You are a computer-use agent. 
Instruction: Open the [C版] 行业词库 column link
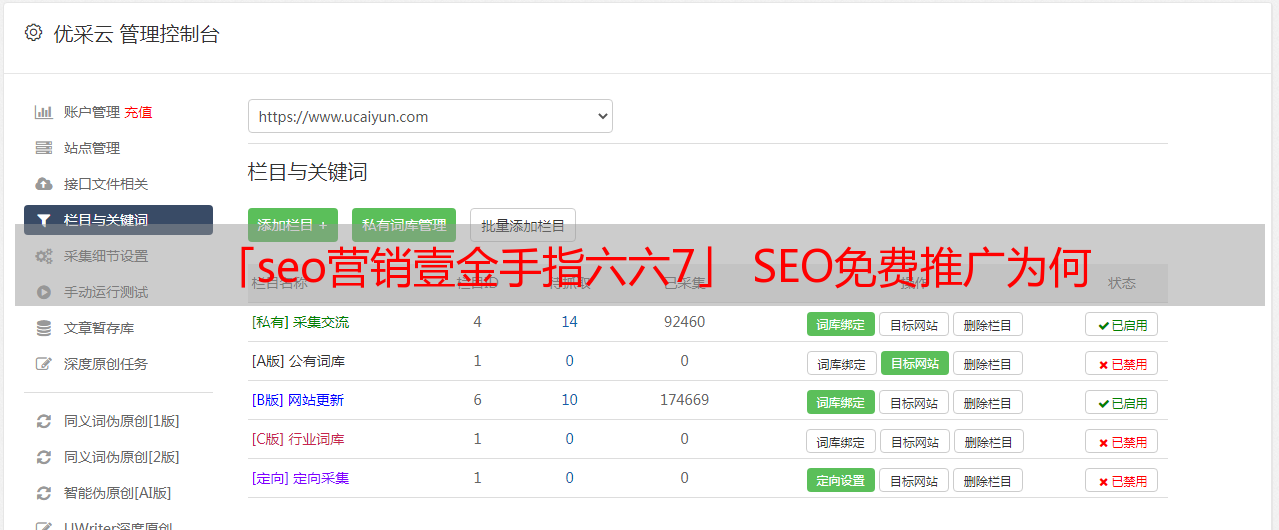tap(298, 439)
